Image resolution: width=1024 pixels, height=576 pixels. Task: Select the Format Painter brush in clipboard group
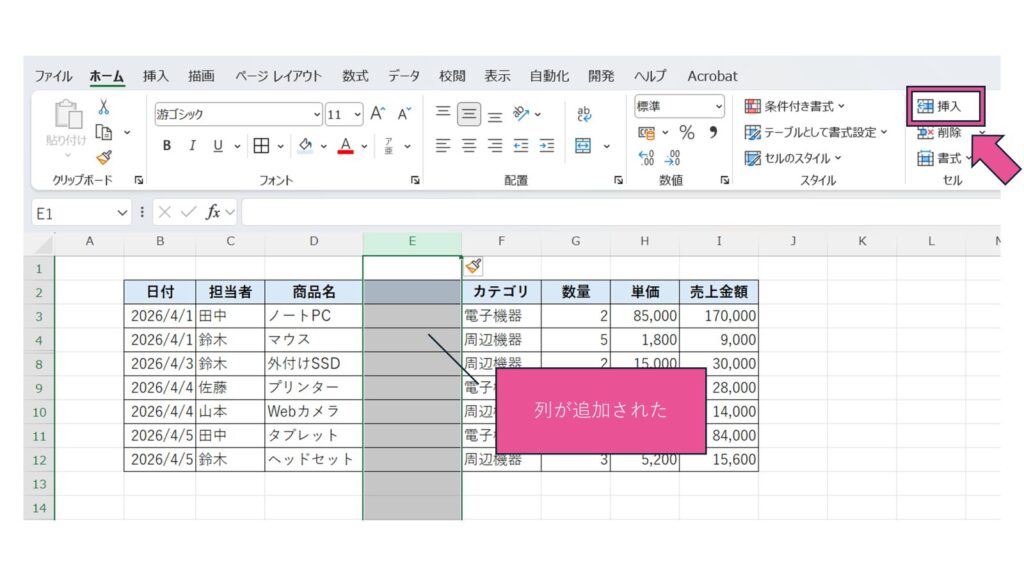click(x=103, y=156)
